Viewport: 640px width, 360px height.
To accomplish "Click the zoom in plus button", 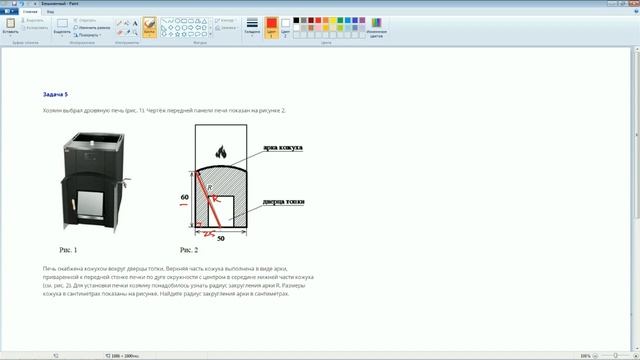I will 635,356.
